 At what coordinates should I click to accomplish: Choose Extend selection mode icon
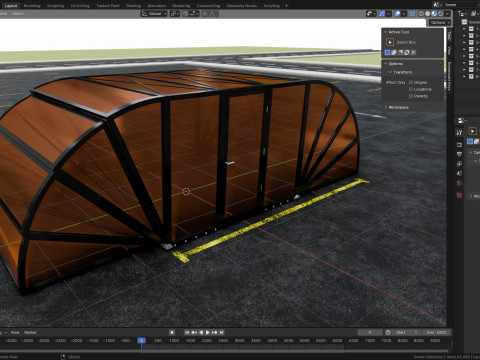394,52
